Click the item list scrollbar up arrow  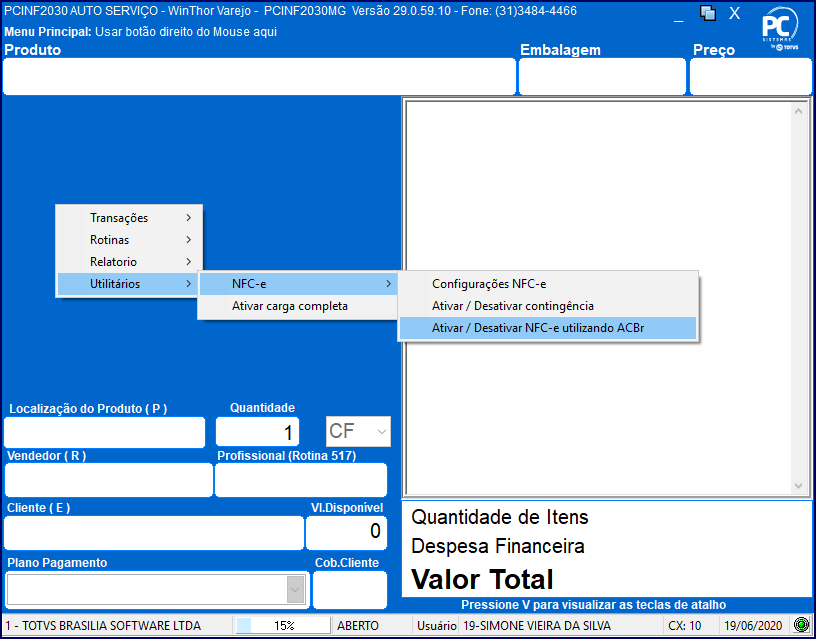(798, 111)
